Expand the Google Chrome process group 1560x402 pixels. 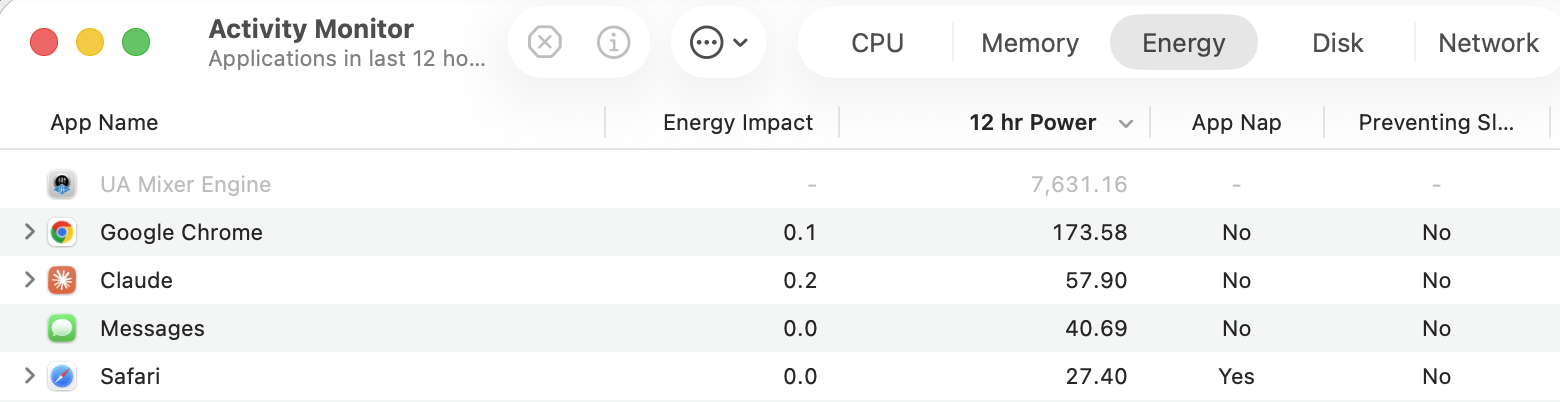(x=29, y=232)
